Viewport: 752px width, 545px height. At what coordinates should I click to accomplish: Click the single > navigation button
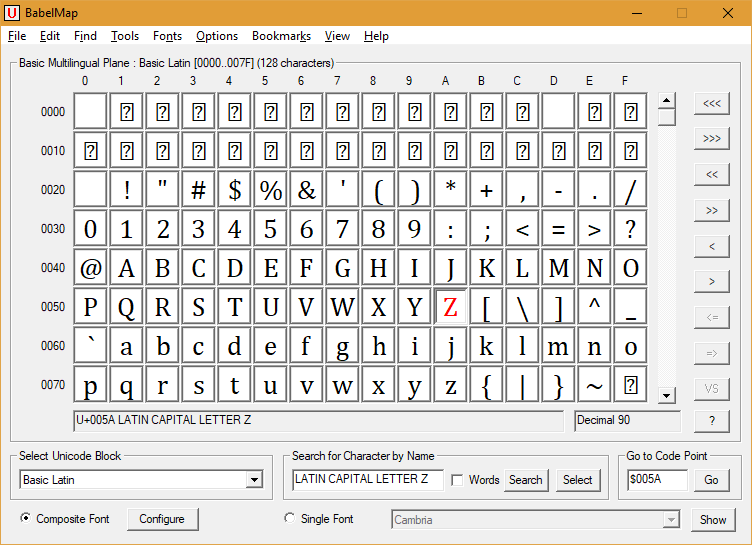712,282
